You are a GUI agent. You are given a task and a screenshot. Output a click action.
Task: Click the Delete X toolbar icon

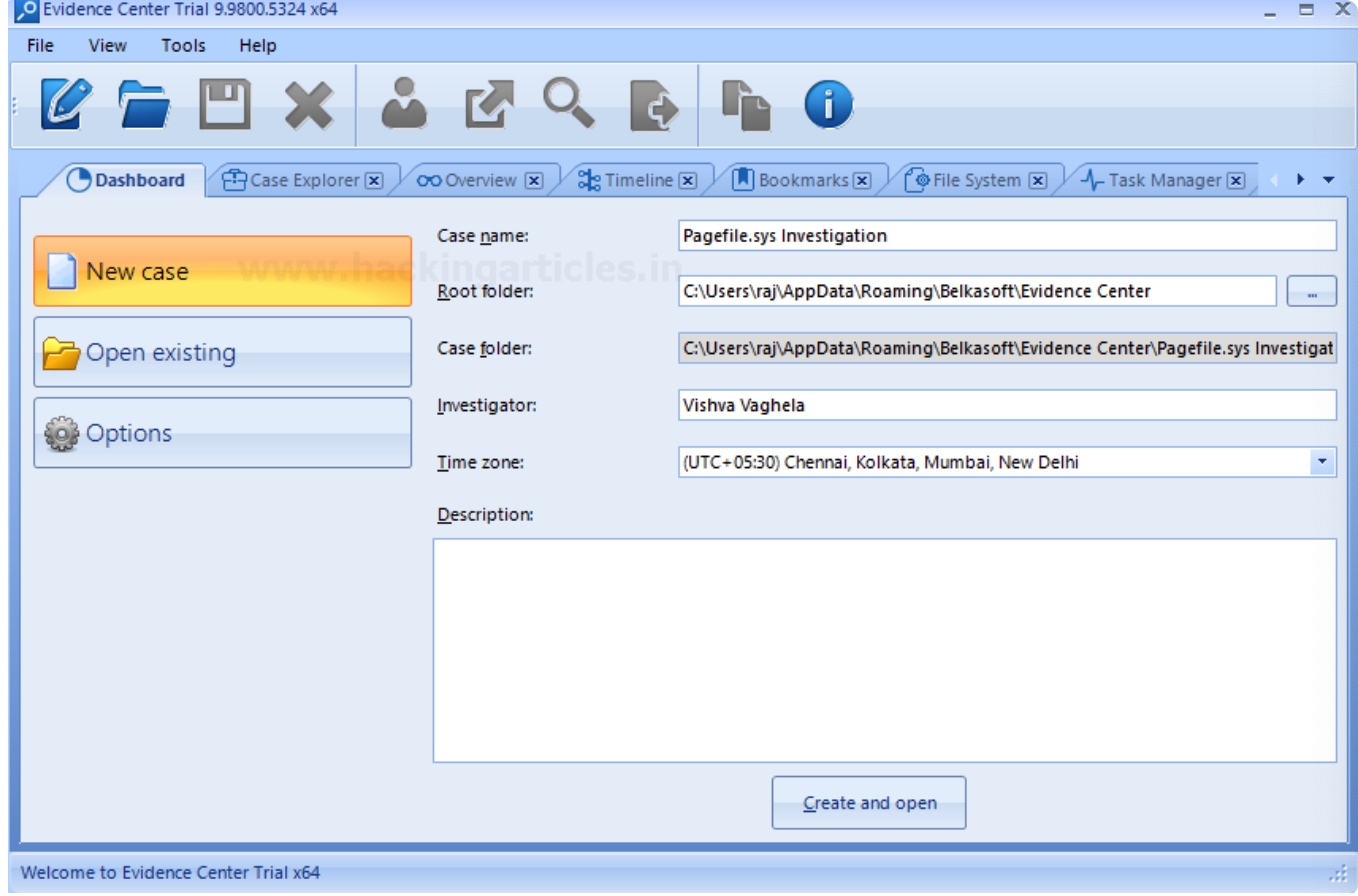coord(309,105)
